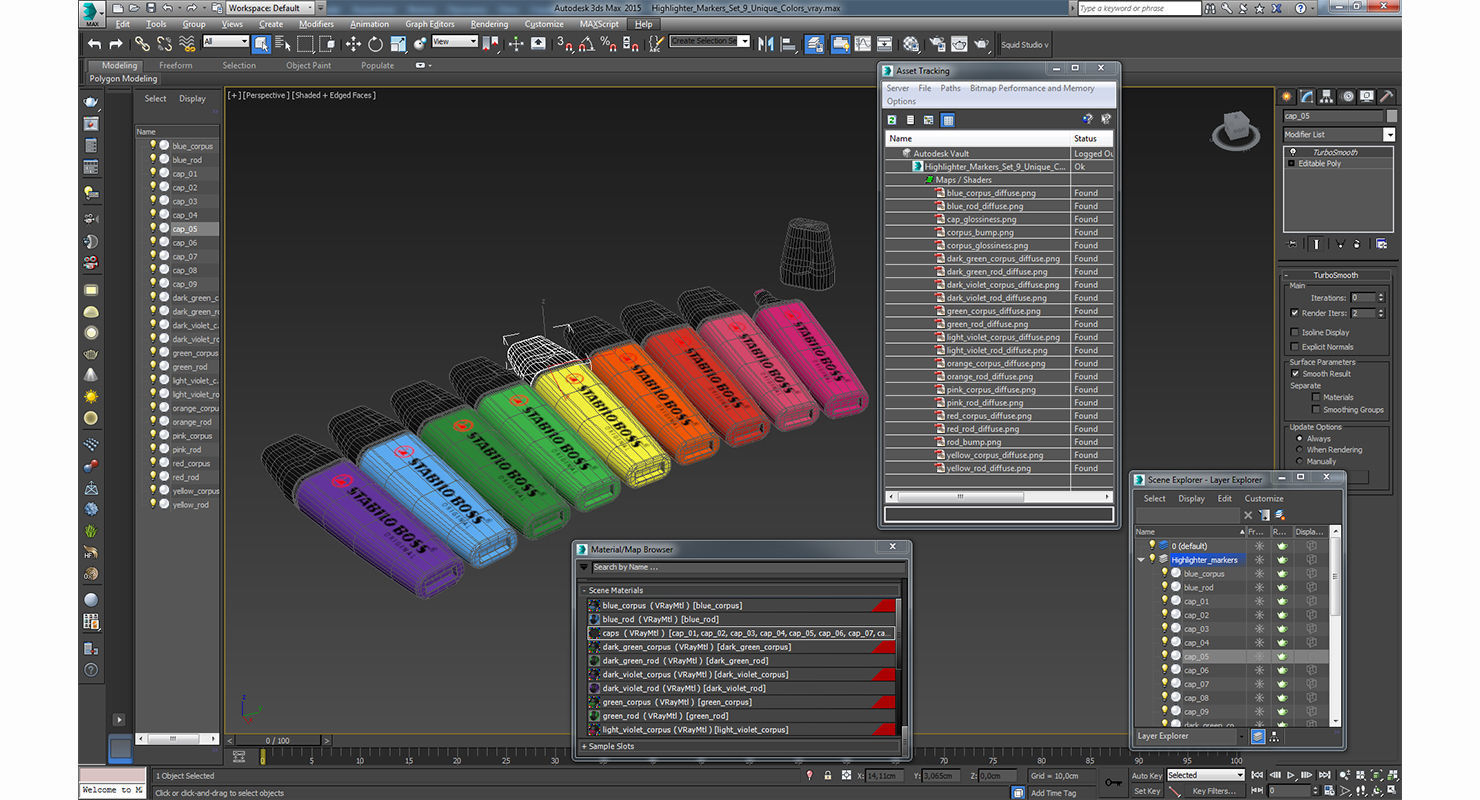Activate the Select and Scale tool
1480x800 pixels.
coord(398,44)
